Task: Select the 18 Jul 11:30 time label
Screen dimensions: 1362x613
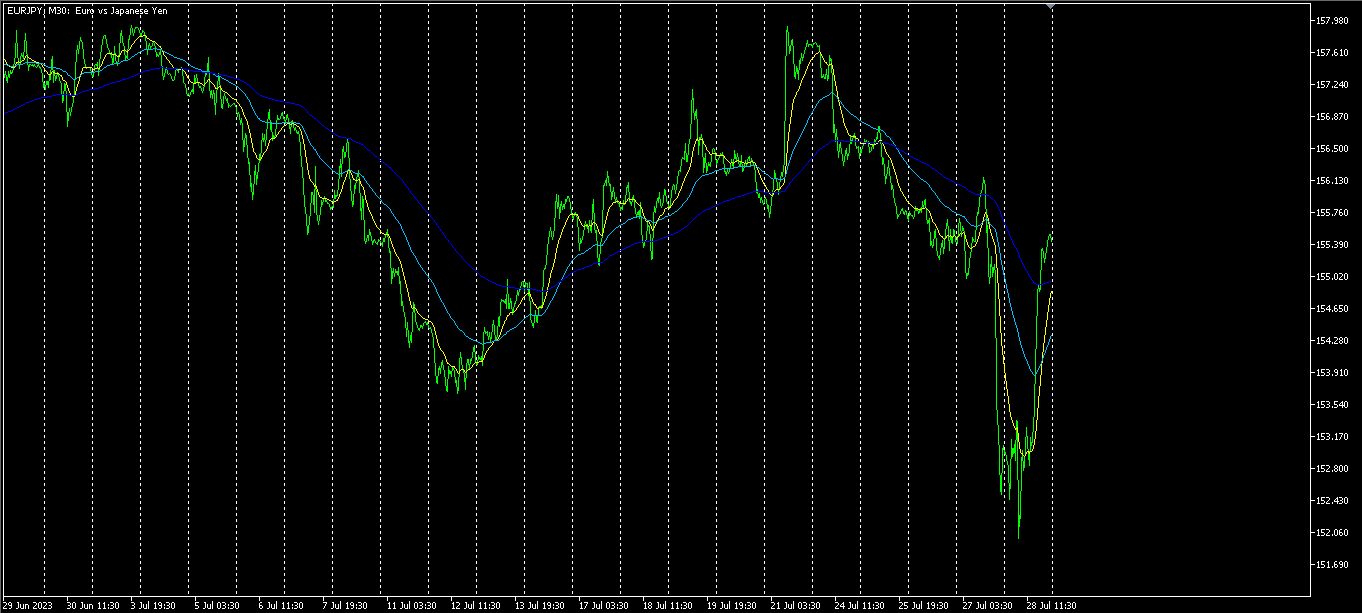Action: [668, 605]
